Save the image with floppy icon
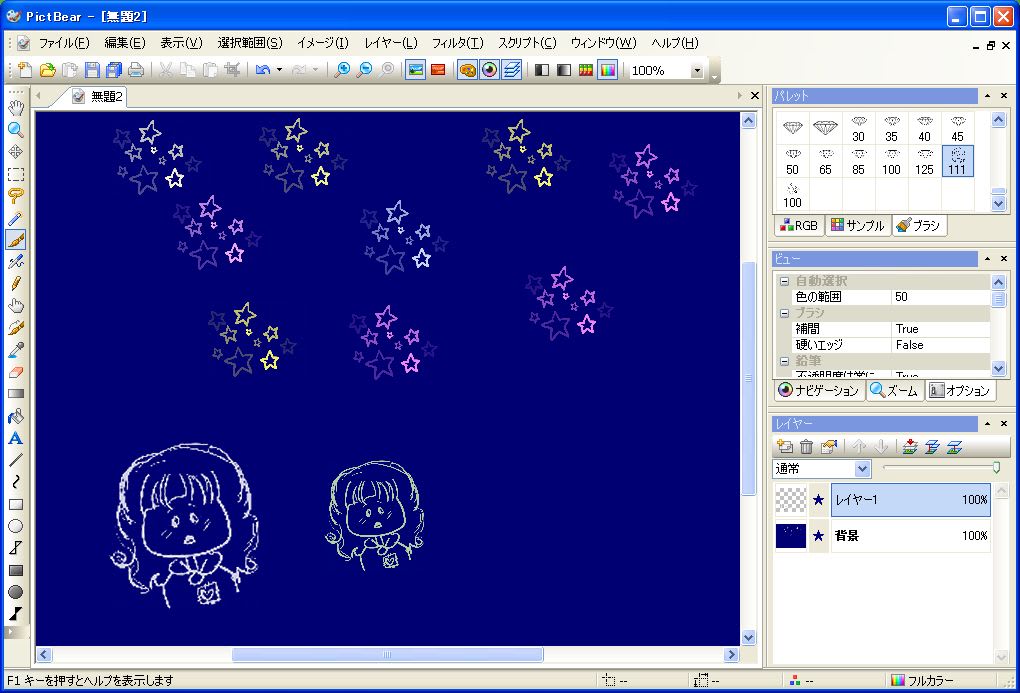1020x693 pixels. (x=92, y=70)
